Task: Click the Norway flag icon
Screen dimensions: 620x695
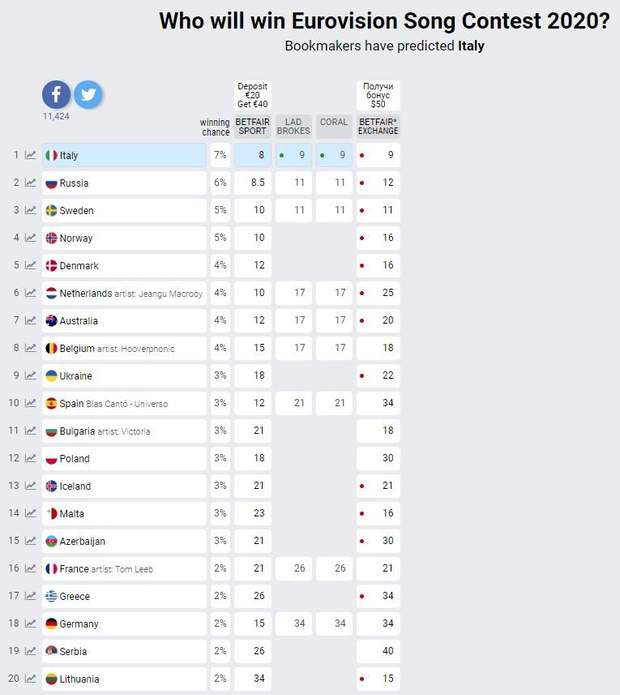Action: (x=51, y=238)
